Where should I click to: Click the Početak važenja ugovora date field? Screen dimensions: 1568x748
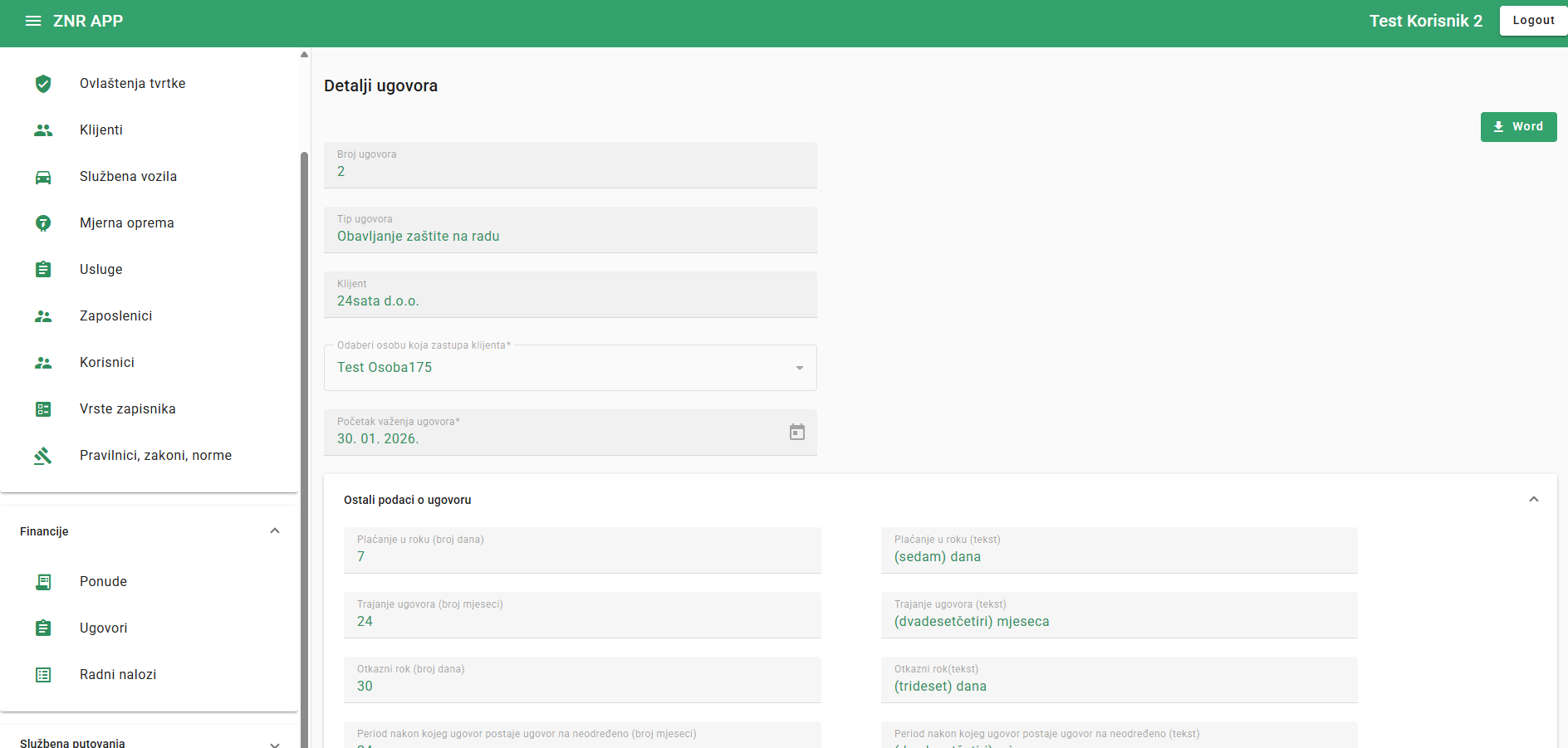click(x=571, y=433)
